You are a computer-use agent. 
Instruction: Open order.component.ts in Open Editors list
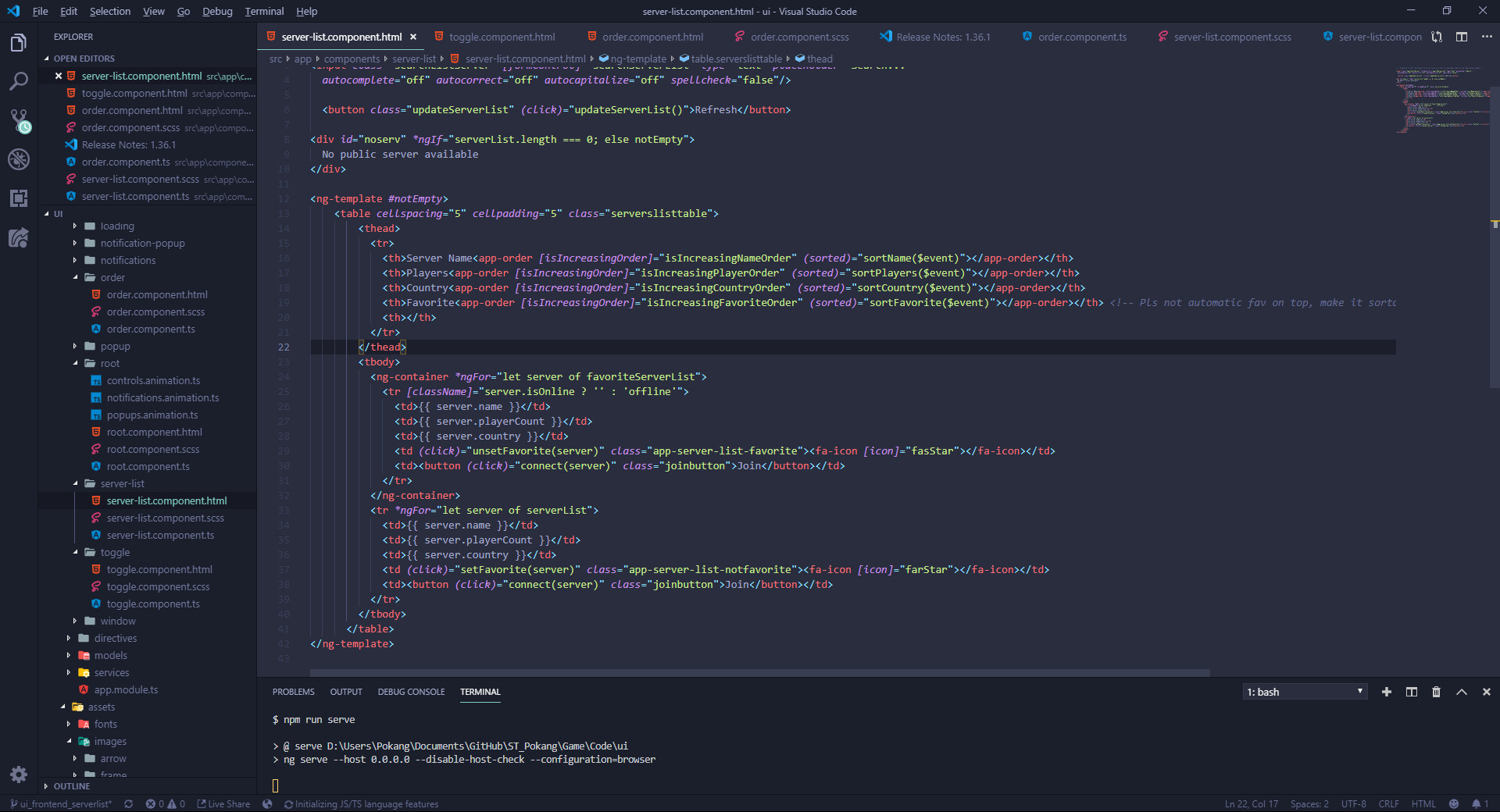[x=126, y=162]
